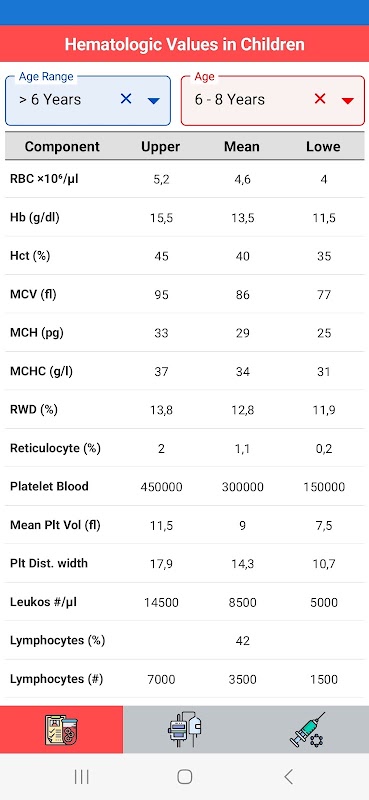369x800 pixels.
Task: Expand the Age Range dropdown arrow
Action: tap(154, 101)
